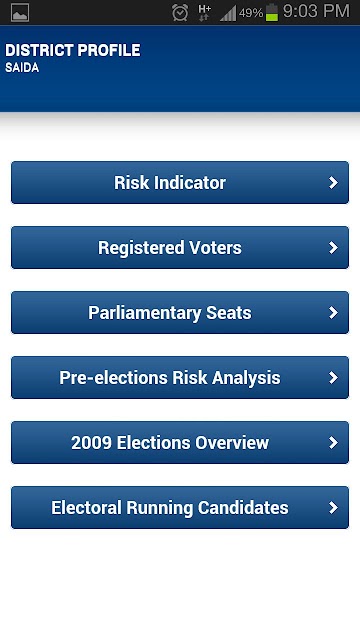The width and height of the screenshot is (360, 640).
Task: Tap the H+ mobile data icon
Action: pyautogui.click(x=204, y=13)
